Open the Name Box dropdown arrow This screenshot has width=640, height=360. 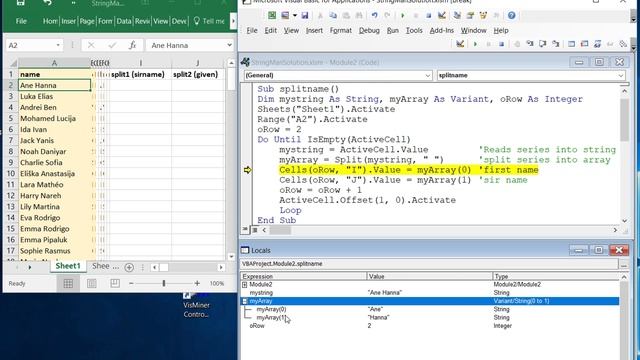tap(58, 45)
